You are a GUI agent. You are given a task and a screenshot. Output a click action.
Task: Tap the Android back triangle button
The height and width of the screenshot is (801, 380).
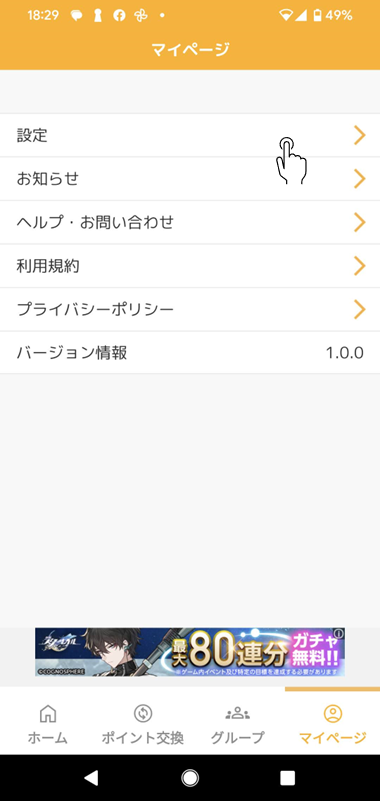pos(91,778)
